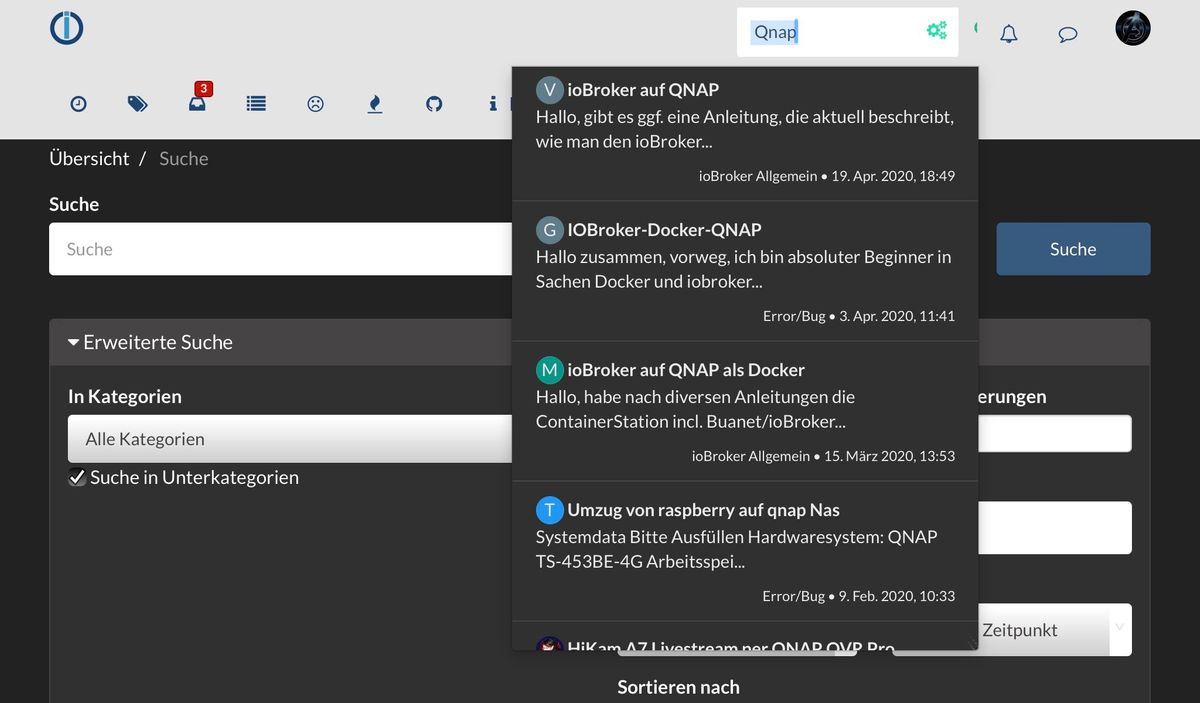Screen dimensions: 1200x703
Task: Open the categories list icon
Action: [256, 103]
